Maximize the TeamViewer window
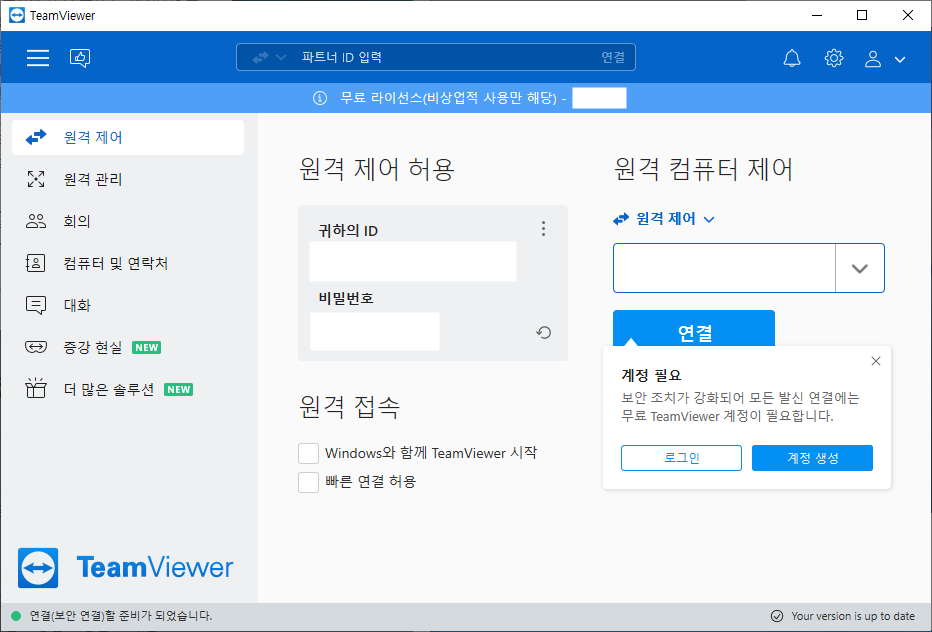932x632 pixels. [x=862, y=15]
